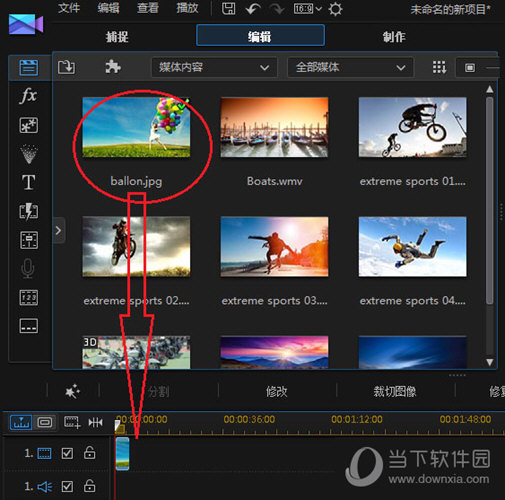505x500 pixels.
Task: Toggle lock on video track 1
Action: [x=89, y=453]
